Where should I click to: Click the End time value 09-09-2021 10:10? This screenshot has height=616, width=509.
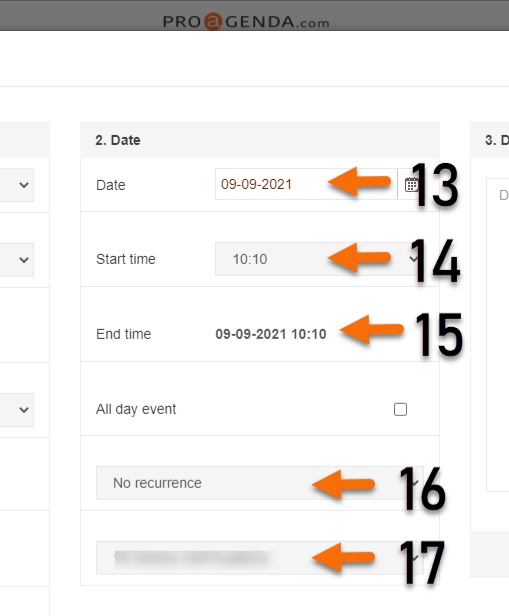(x=271, y=334)
